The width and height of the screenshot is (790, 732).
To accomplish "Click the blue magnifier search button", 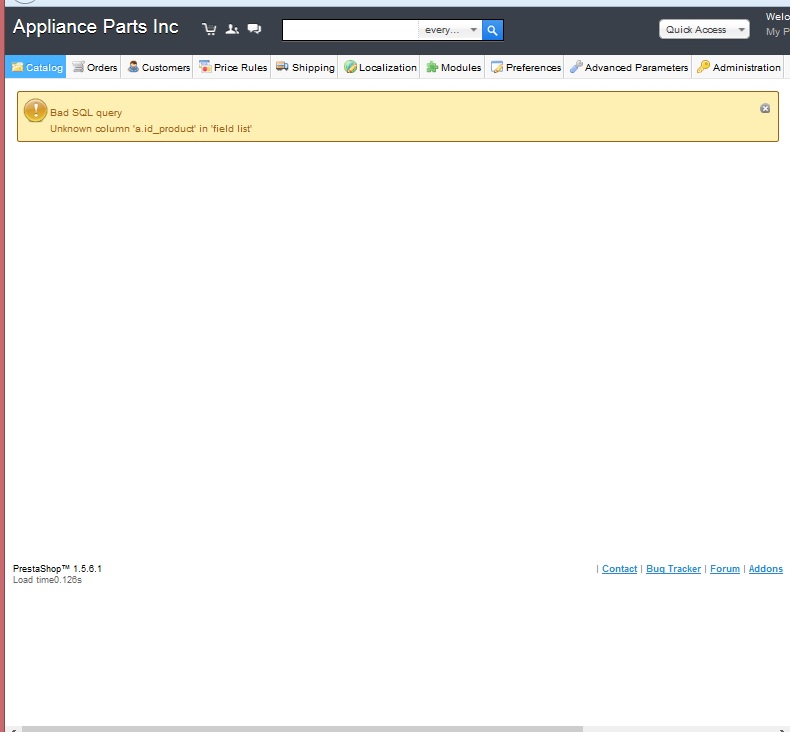I will coord(492,30).
